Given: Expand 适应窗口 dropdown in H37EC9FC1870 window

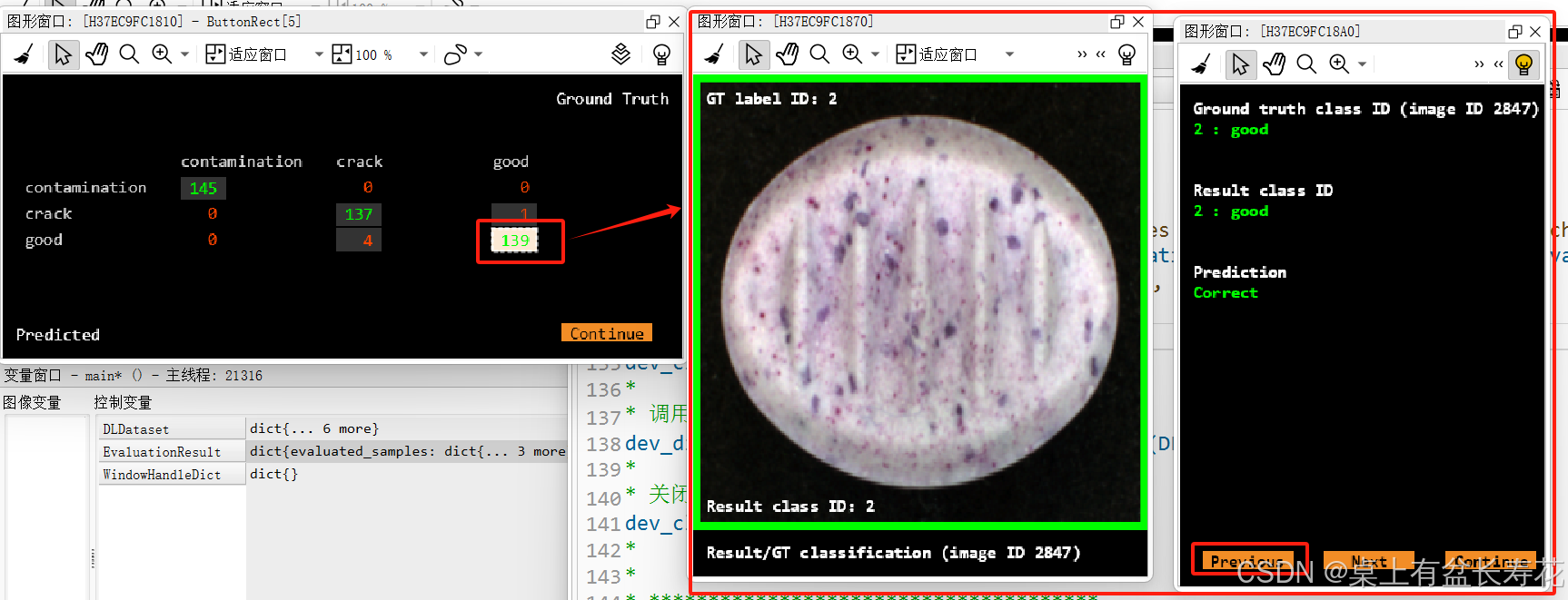Looking at the screenshot, I should tap(1009, 54).
